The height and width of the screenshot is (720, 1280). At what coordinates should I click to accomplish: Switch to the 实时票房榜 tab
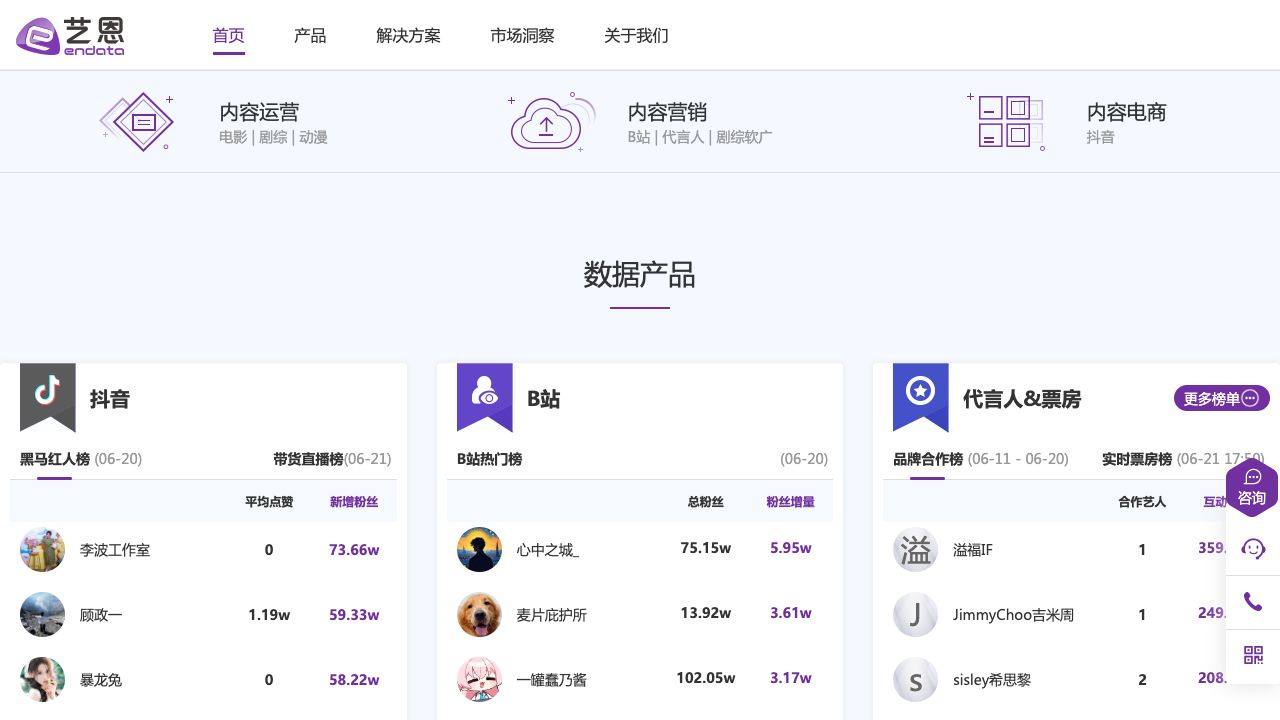tap(1137, 459)
